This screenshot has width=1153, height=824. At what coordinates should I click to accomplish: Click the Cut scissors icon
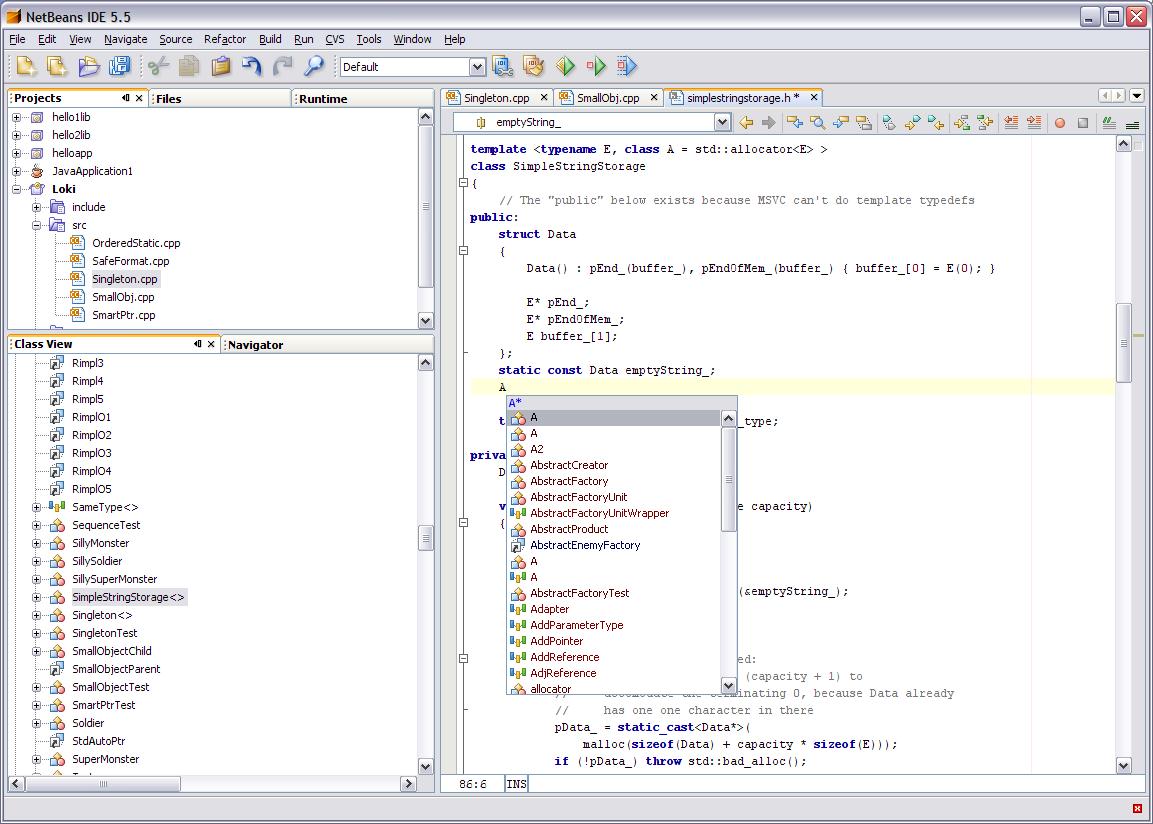click(157, 66)
